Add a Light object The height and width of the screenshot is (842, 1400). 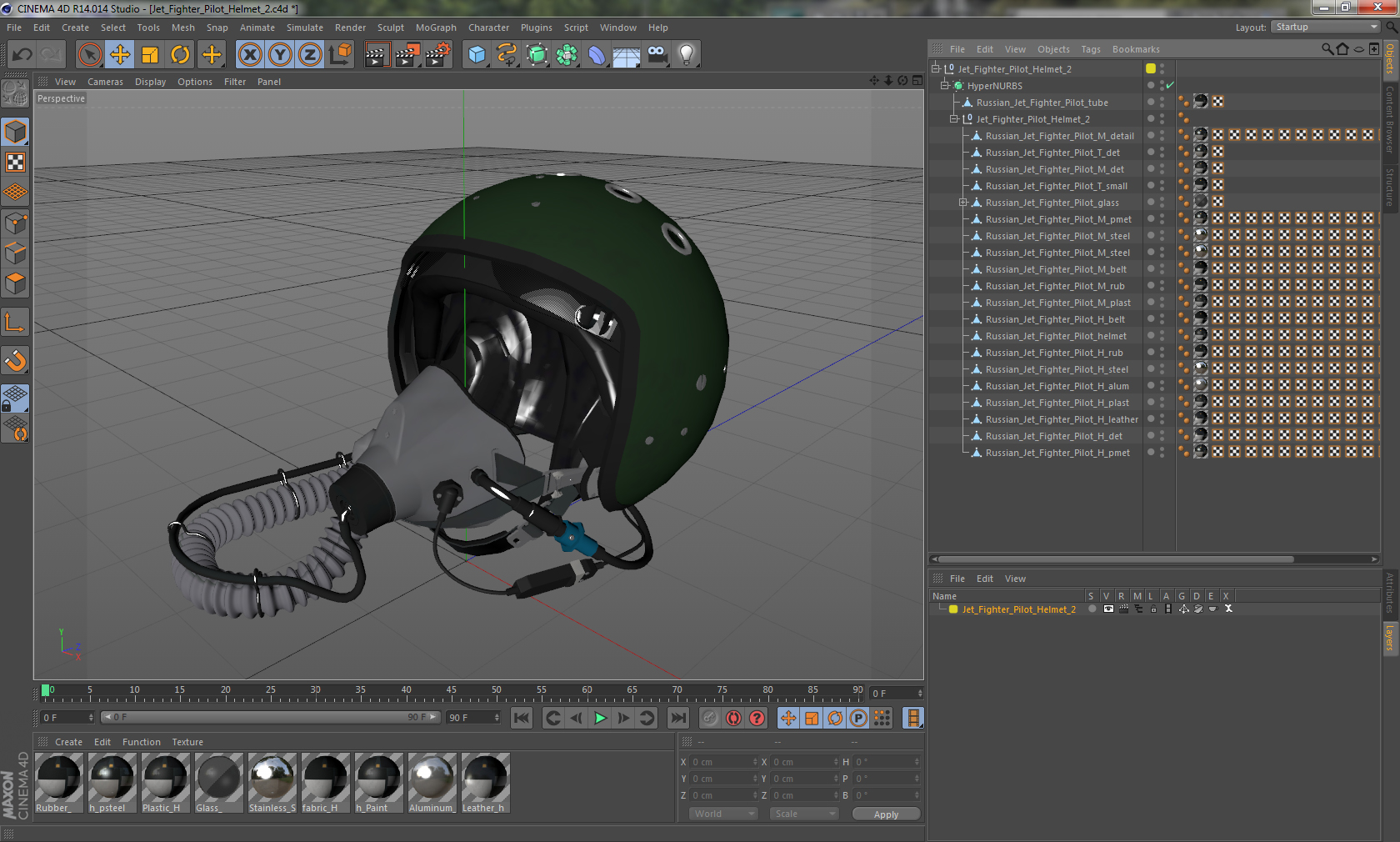(687, 55)
